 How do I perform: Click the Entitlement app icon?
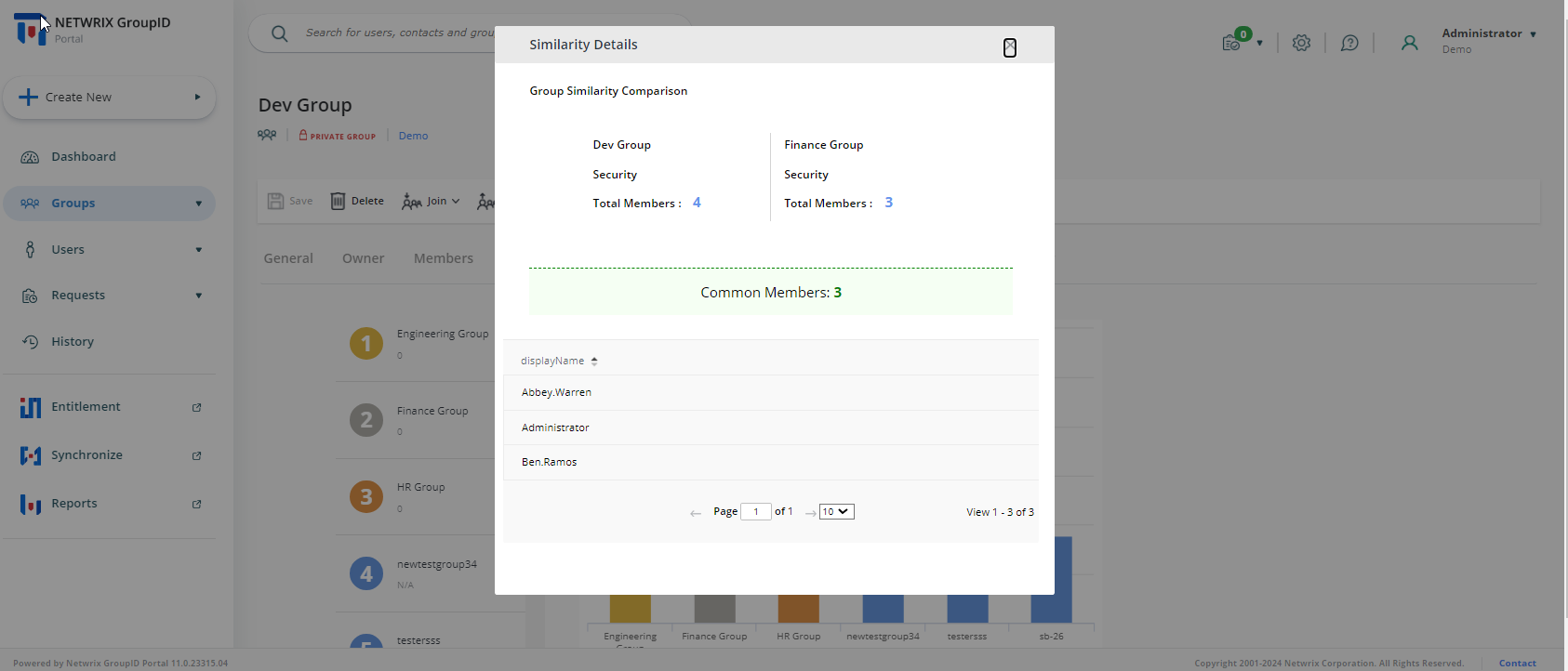coord(31,407)
